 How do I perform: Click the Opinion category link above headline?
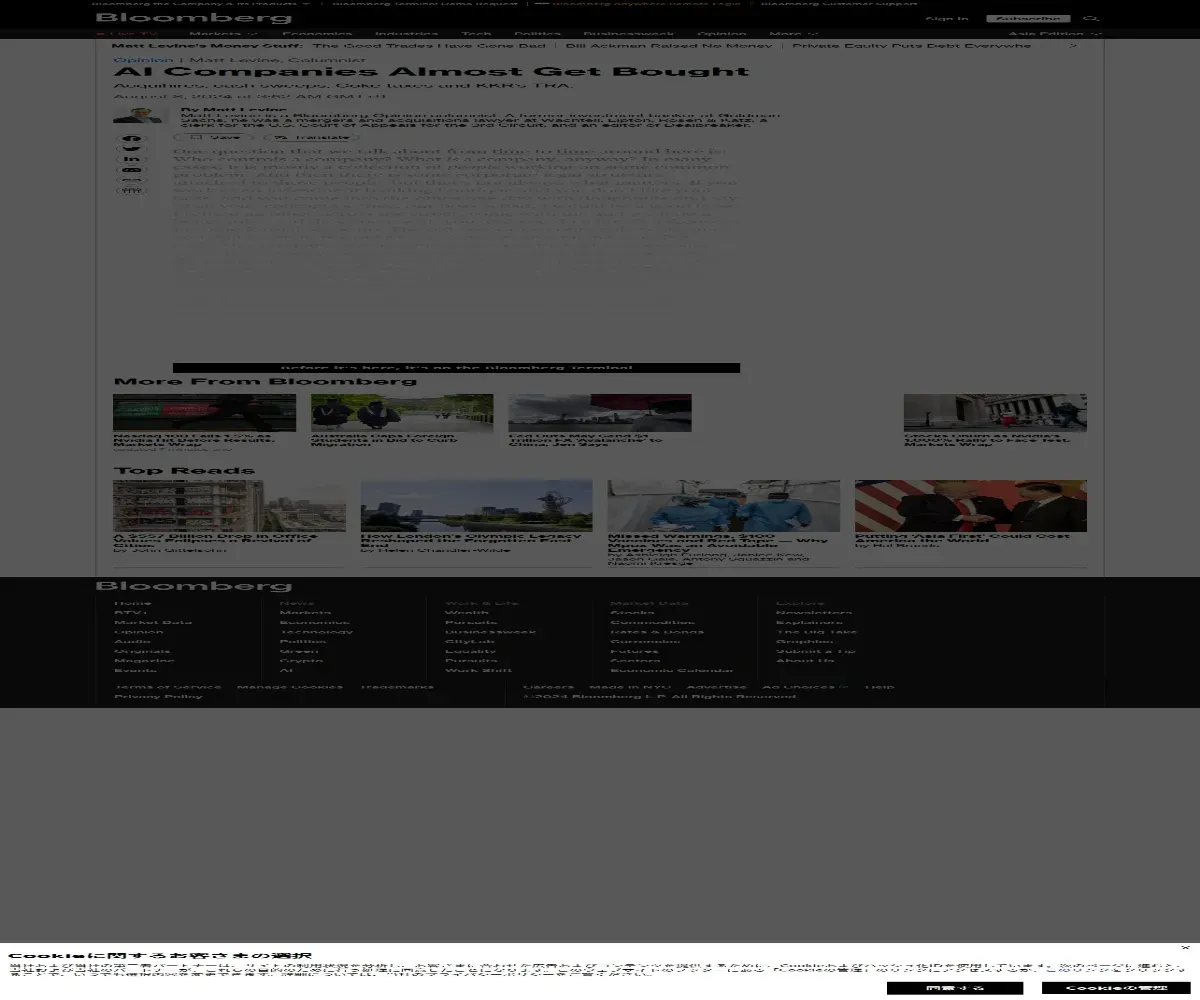pos(143,60)
